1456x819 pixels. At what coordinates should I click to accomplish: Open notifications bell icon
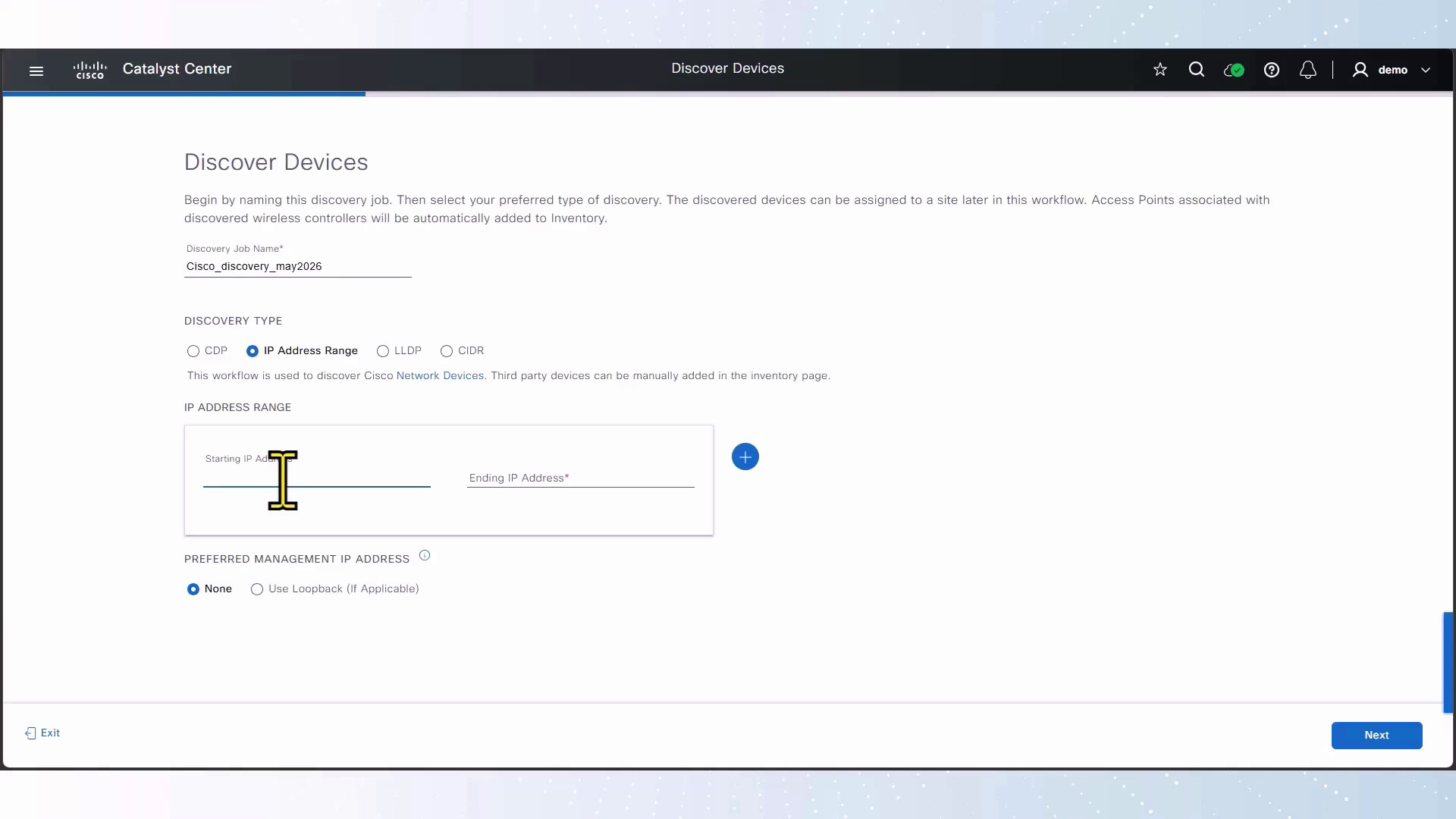[x=1308, y=70]
